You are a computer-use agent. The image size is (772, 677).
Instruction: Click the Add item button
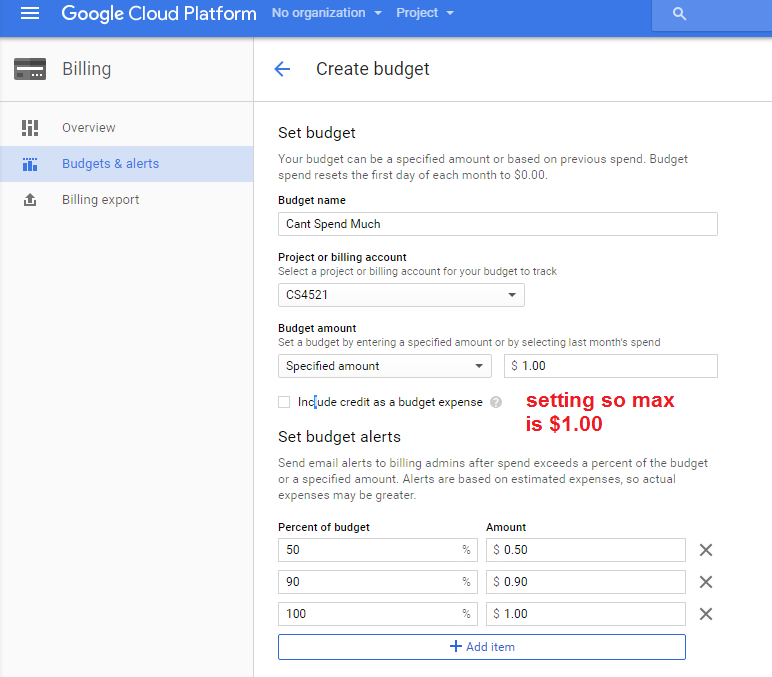coord(482,647)
